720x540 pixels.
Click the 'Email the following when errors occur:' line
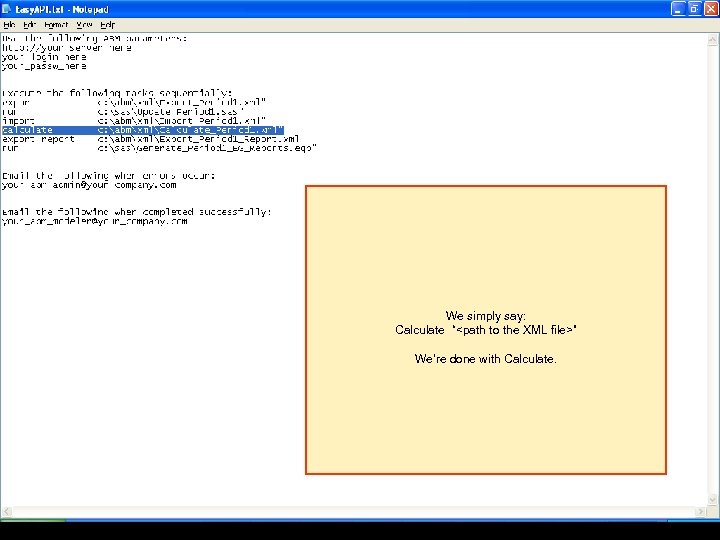108,176
